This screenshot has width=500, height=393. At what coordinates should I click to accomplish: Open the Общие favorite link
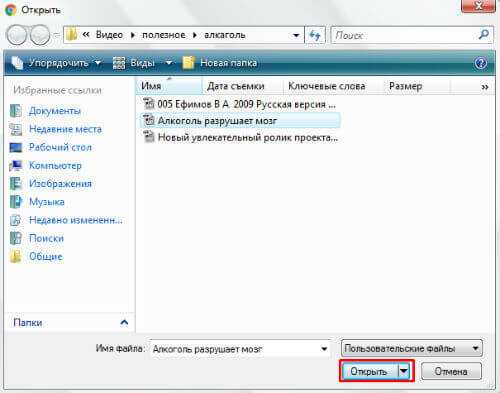point(46,256)
